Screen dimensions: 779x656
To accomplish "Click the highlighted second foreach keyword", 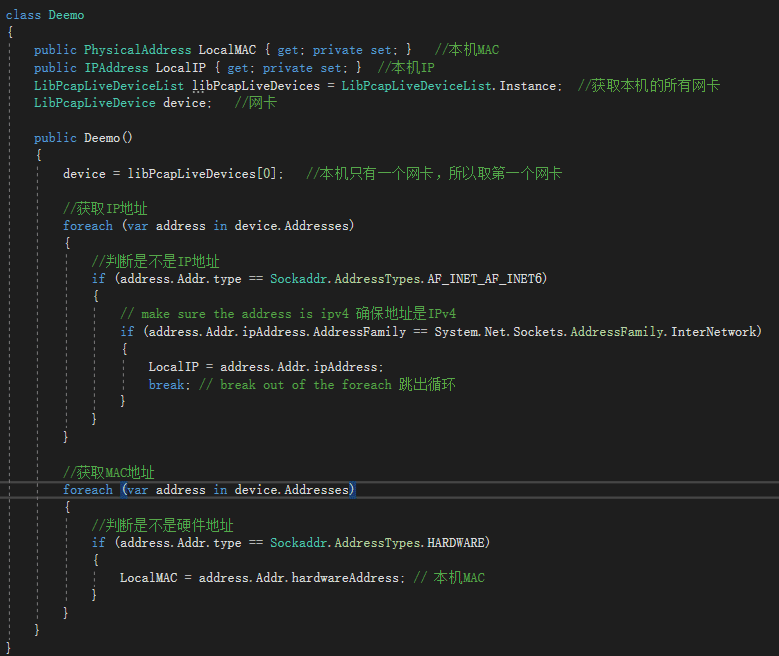I will 88,490.
